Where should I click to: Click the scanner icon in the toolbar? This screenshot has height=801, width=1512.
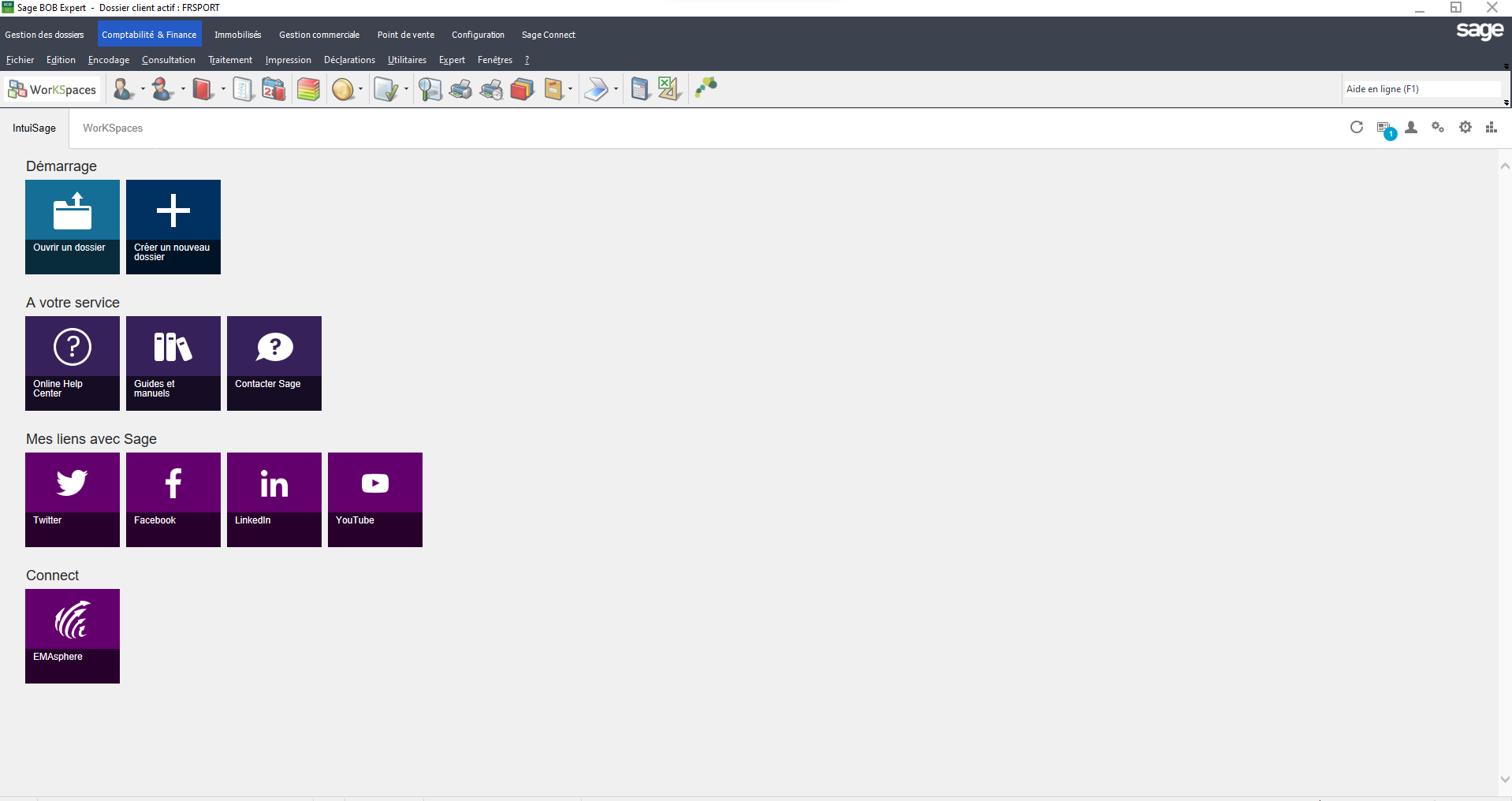click(x=597, y=89)
